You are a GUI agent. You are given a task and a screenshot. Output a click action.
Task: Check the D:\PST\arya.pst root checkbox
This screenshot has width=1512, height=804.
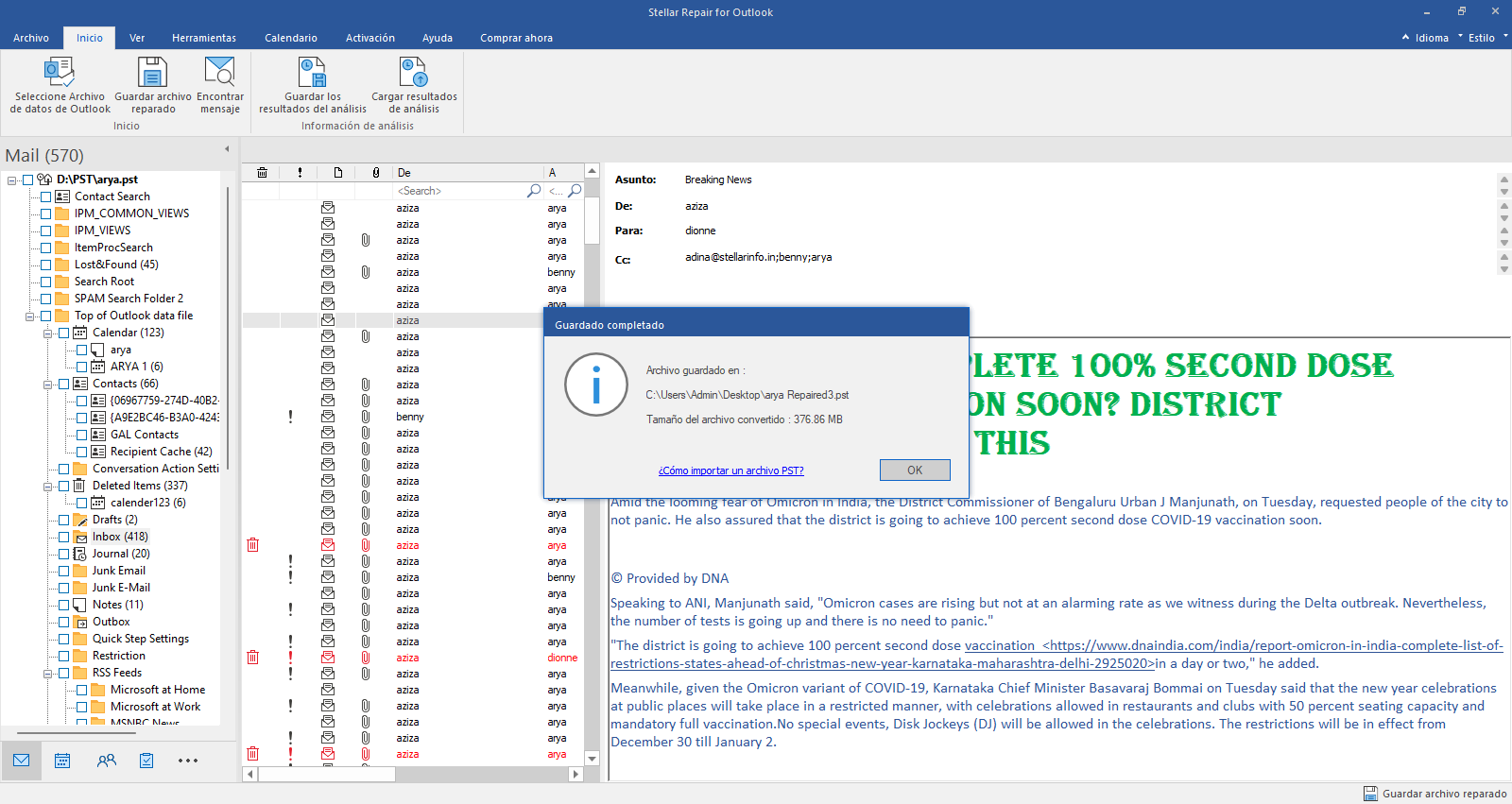pyautogui.click(x=28, y=180)
